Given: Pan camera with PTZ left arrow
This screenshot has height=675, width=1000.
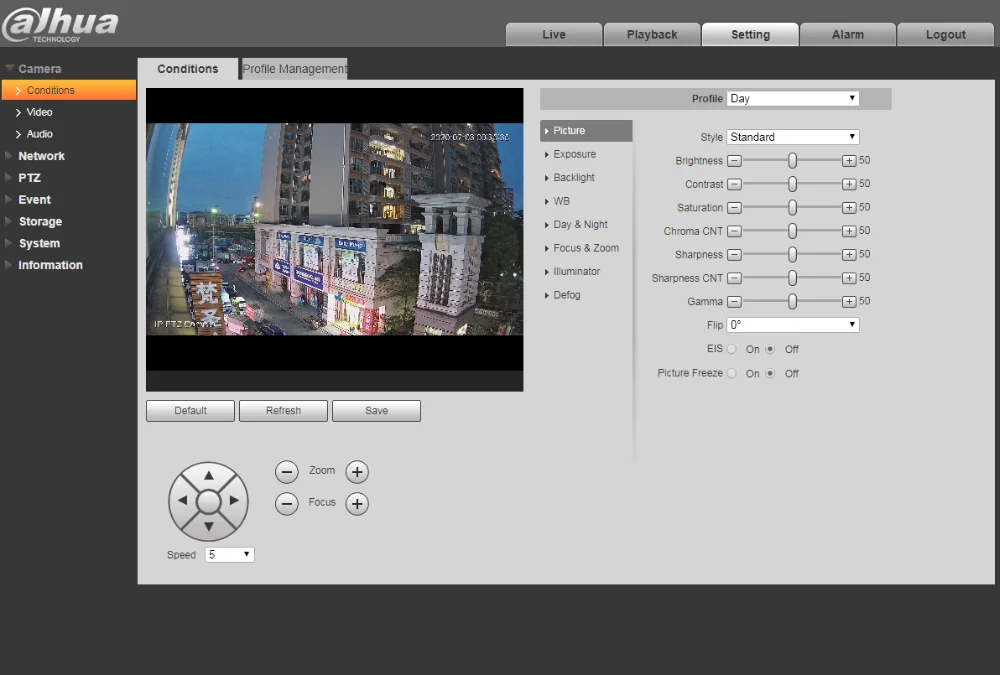Looking at the screenshot, I should coord(182,501).
